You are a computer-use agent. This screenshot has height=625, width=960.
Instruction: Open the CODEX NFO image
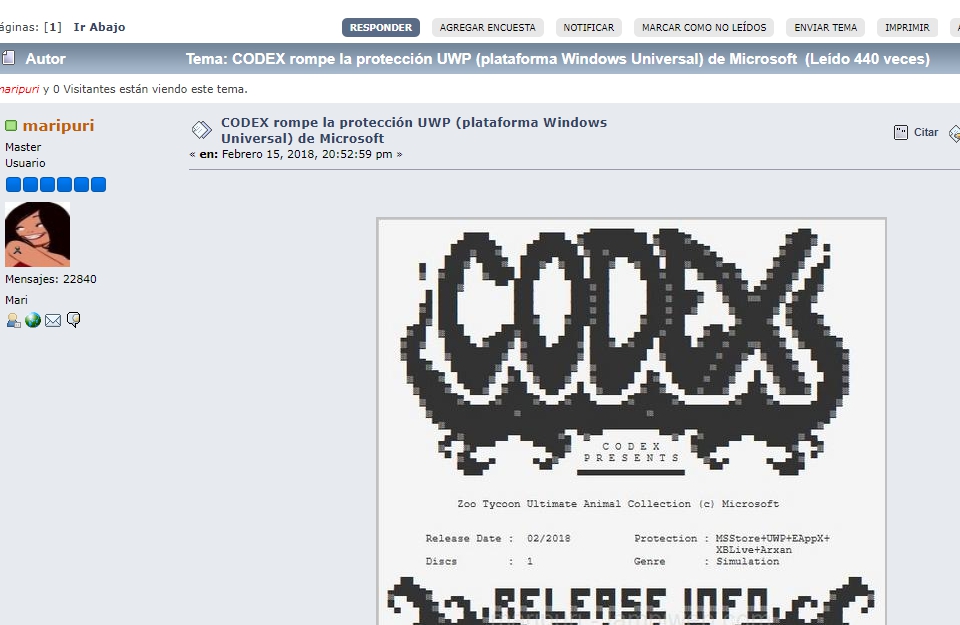coord(631,421)
